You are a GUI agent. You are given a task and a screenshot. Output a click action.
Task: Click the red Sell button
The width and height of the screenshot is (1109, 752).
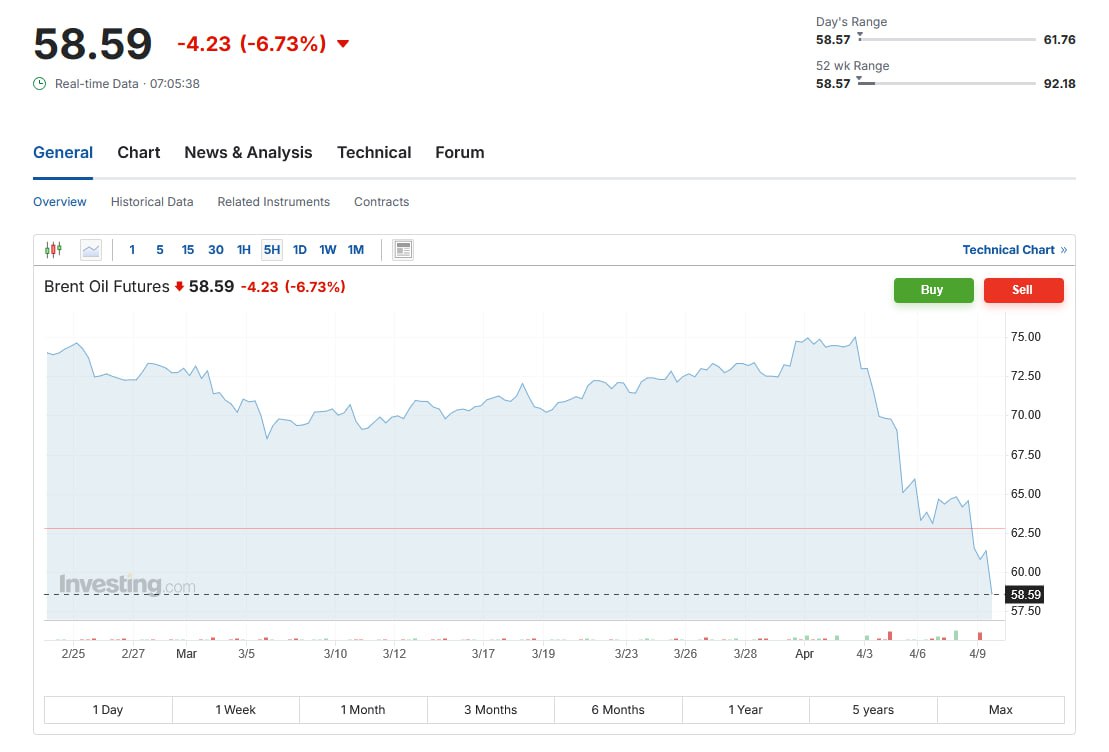click(x=1023, y=290)
